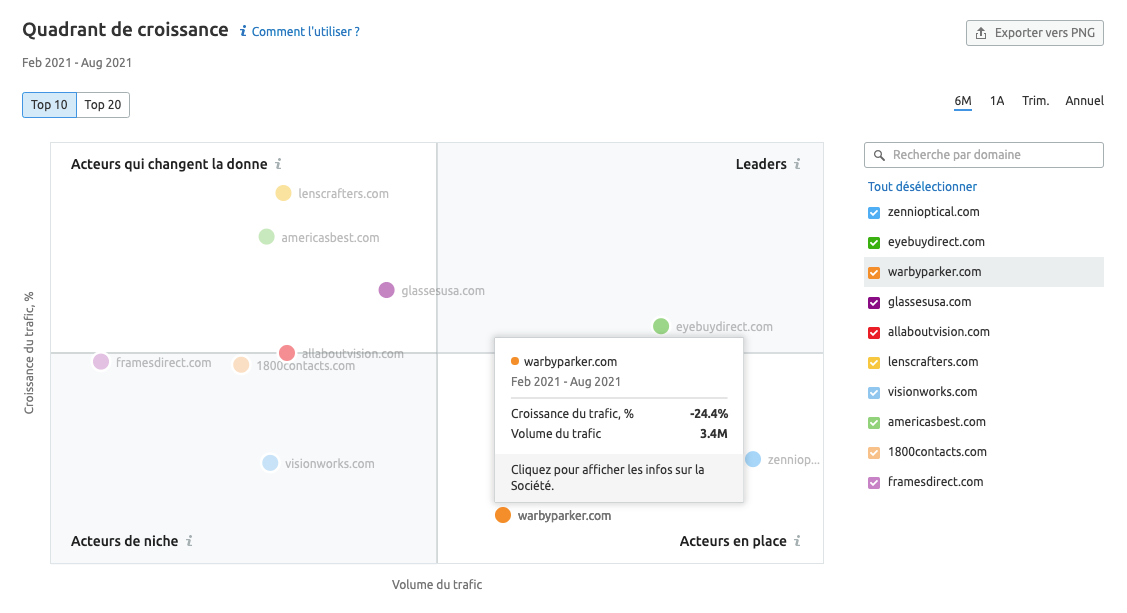
Task: Select the Trim. period tab
Action: (x=1035, y=100)
